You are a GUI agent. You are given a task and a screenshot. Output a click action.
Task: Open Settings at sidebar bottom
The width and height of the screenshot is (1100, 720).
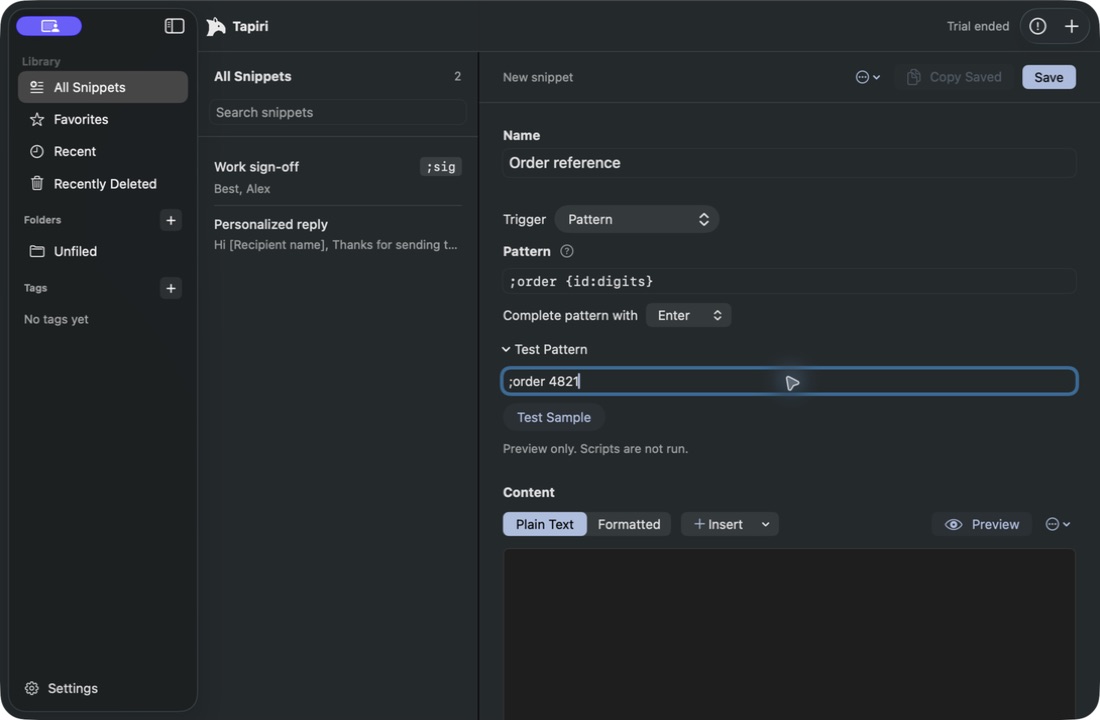pyautogui.click(x=62, y=688)
